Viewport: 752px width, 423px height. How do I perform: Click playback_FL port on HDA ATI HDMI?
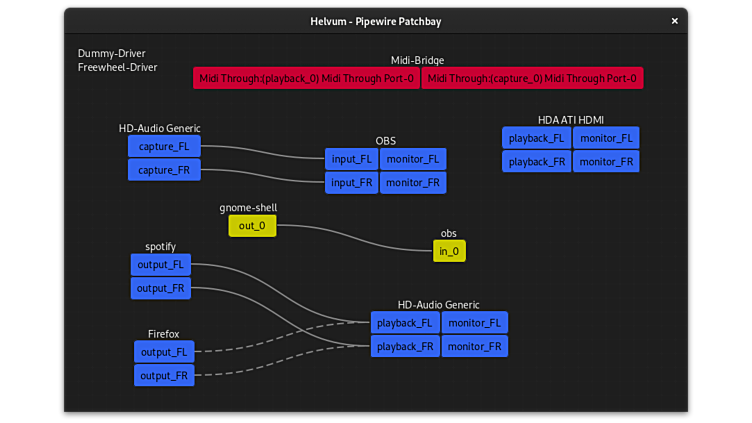[536, 138]
